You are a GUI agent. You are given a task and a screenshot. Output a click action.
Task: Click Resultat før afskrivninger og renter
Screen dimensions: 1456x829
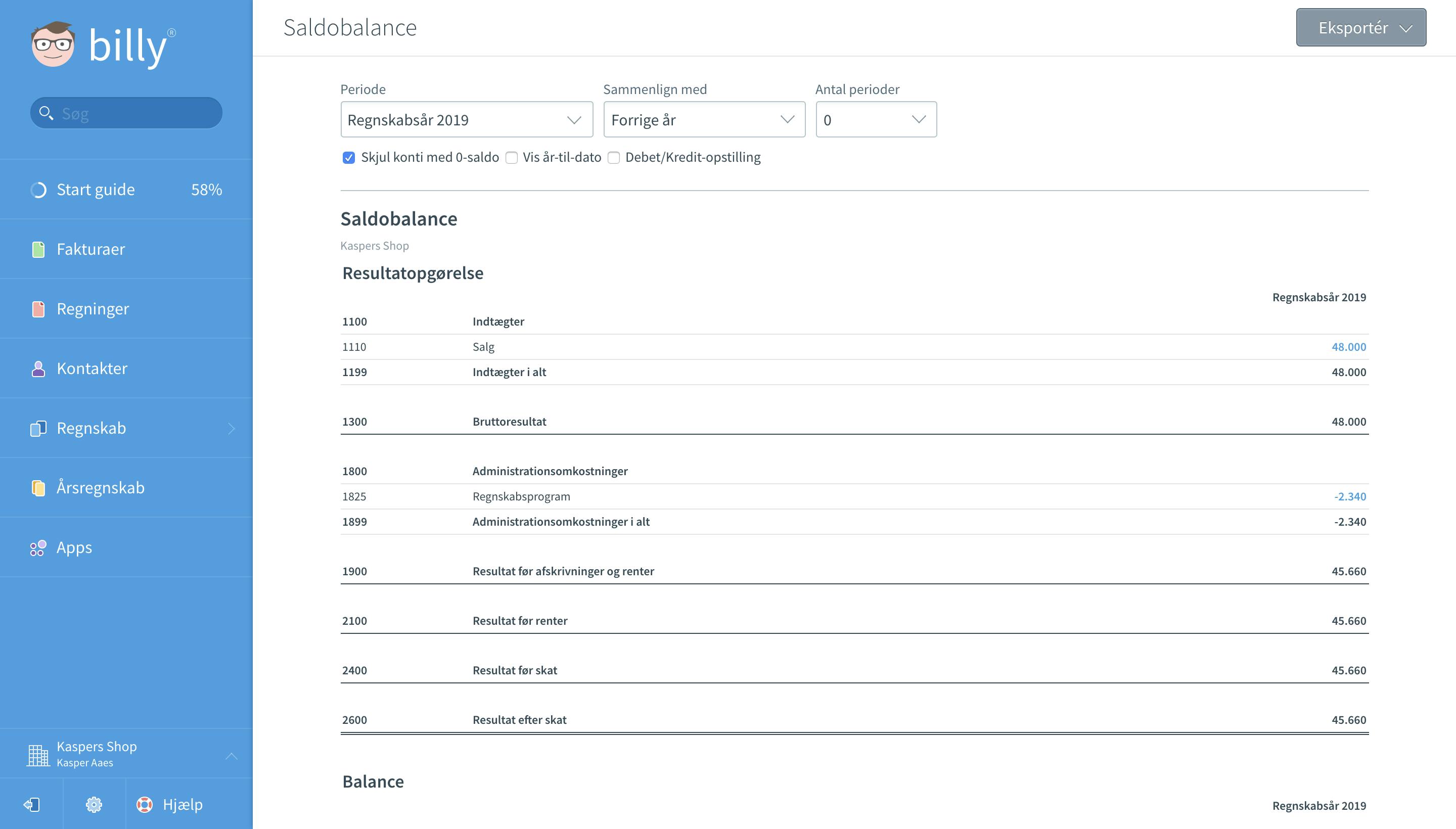click(563, 572)
